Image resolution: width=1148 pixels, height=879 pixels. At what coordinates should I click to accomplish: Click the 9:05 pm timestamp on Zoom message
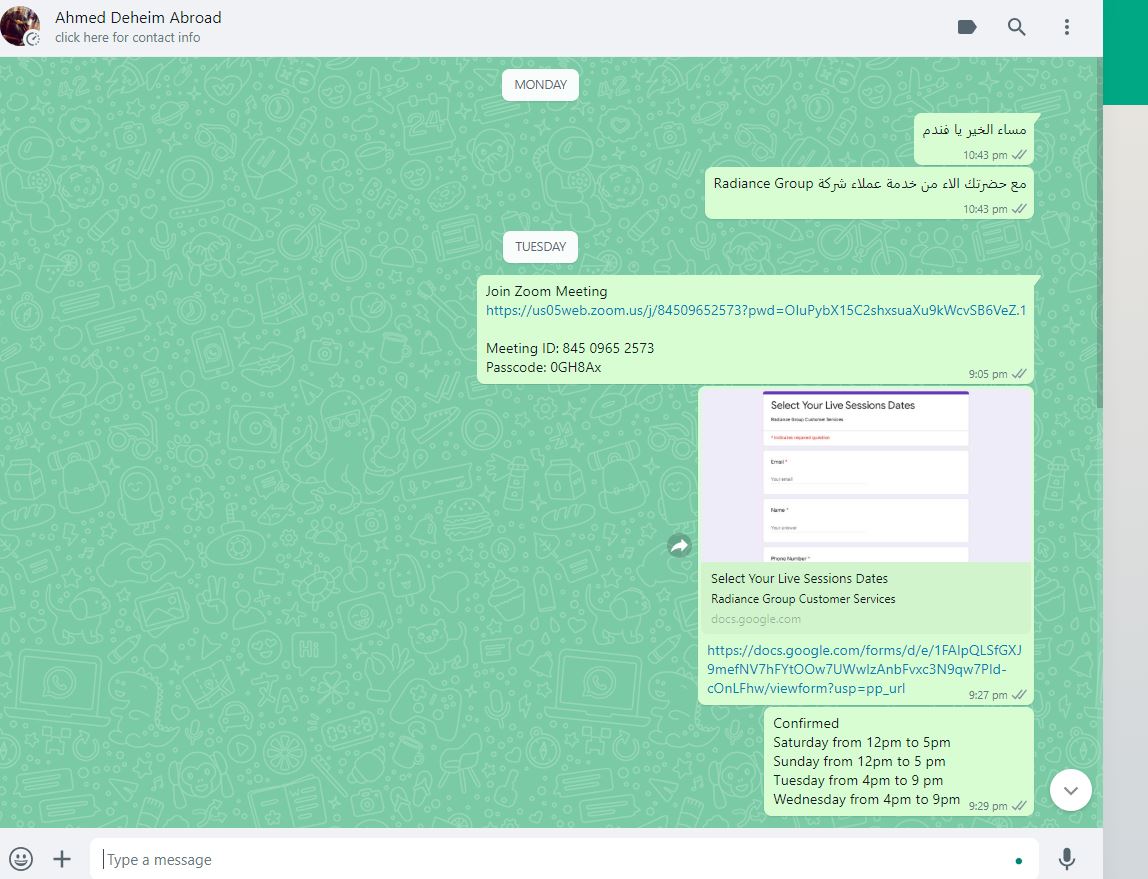[x=988, y=374]
